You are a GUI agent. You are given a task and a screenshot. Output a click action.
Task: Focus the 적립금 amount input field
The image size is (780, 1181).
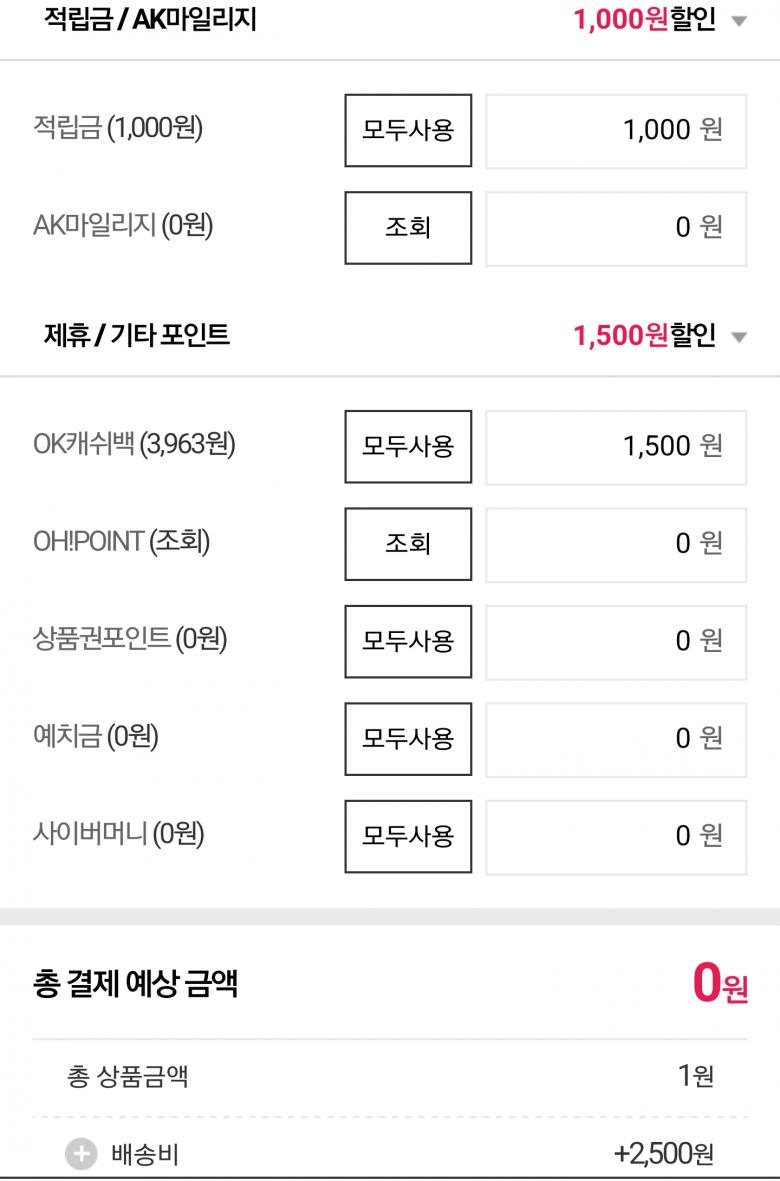tap(616, 131)
